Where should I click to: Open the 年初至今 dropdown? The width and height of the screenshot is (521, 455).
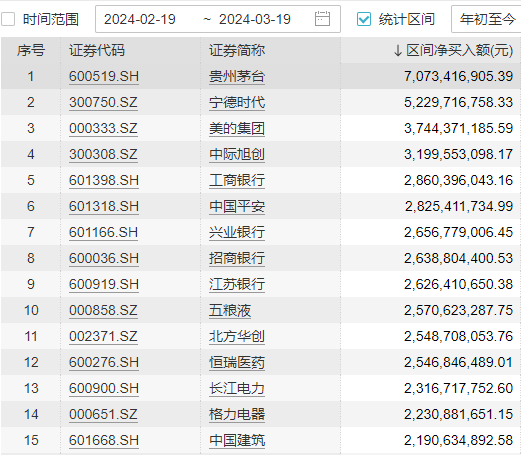[486, 19]
